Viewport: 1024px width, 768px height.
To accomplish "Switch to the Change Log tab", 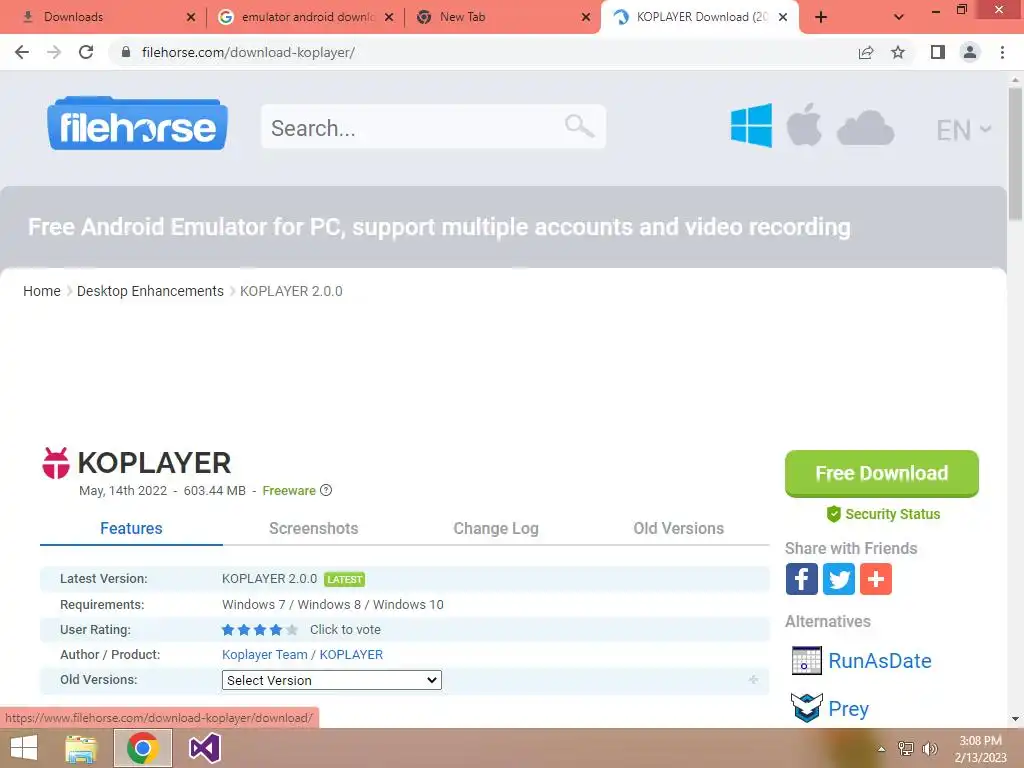I will click(x=496, y=528).
